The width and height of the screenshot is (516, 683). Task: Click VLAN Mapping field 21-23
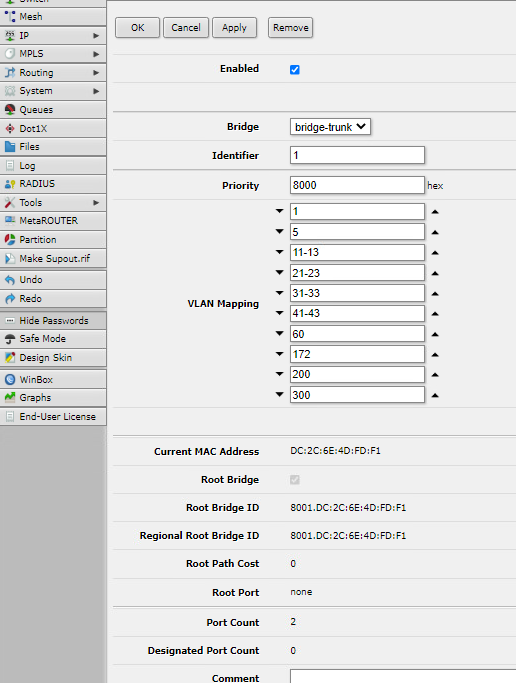357,273
